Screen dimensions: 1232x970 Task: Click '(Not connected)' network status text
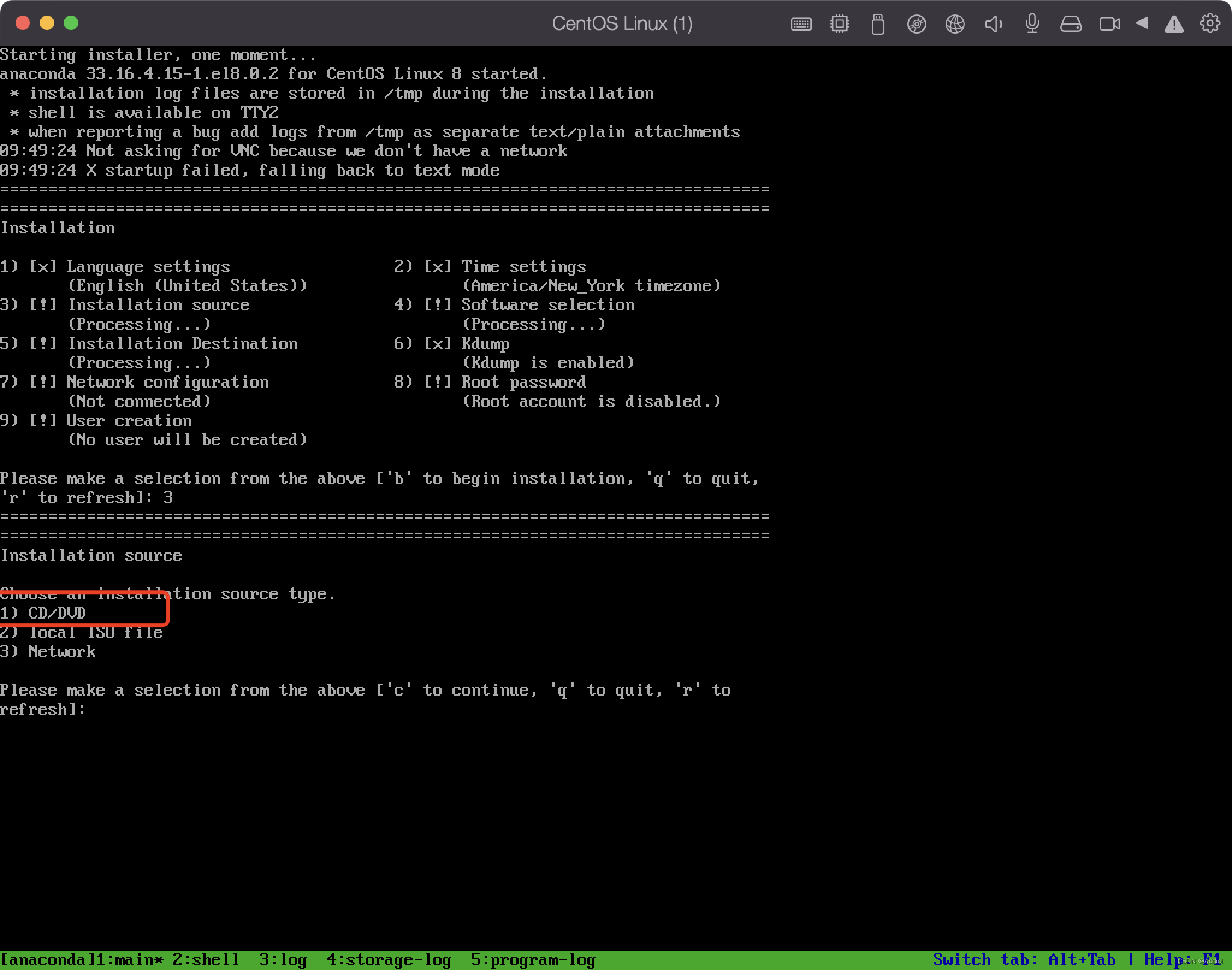(x=139, y=401)
